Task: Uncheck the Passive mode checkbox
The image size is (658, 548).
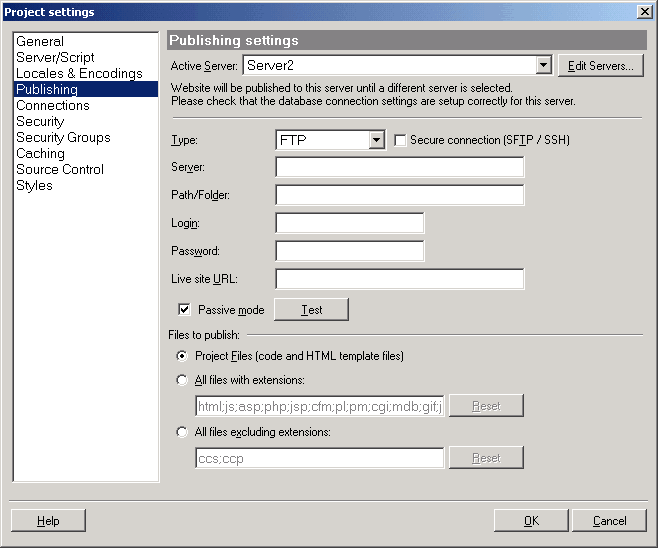Action: (184, 310)
